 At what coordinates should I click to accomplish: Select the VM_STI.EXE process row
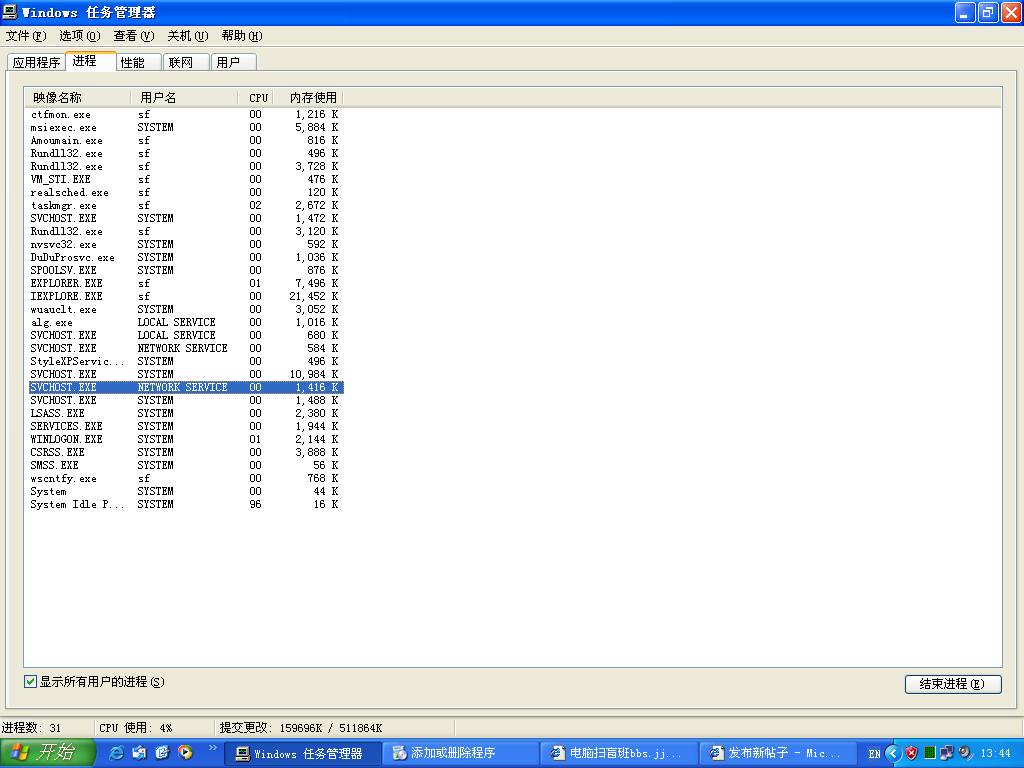pos(185,180)
